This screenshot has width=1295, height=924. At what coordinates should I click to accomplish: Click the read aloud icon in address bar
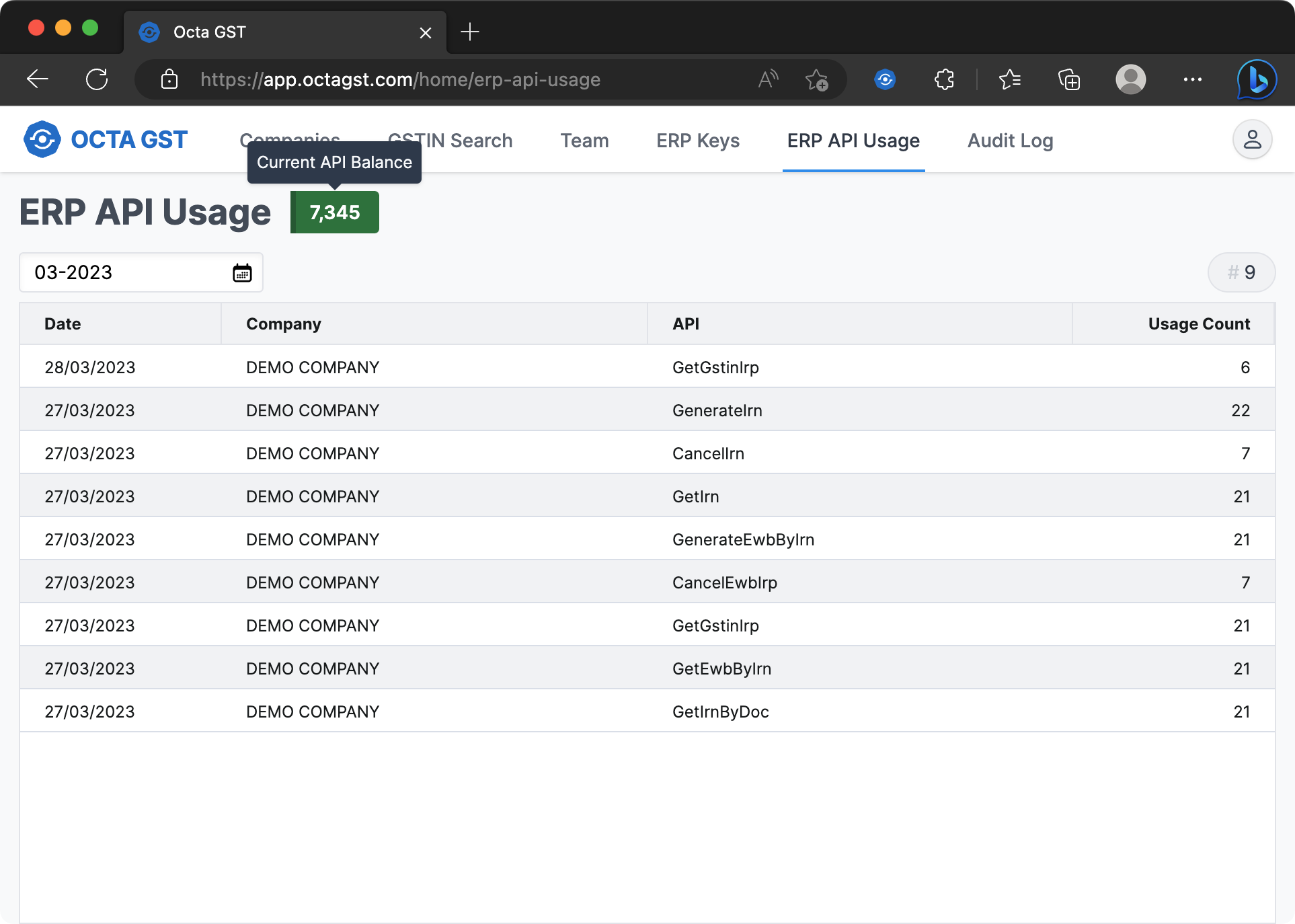[768, 80]
